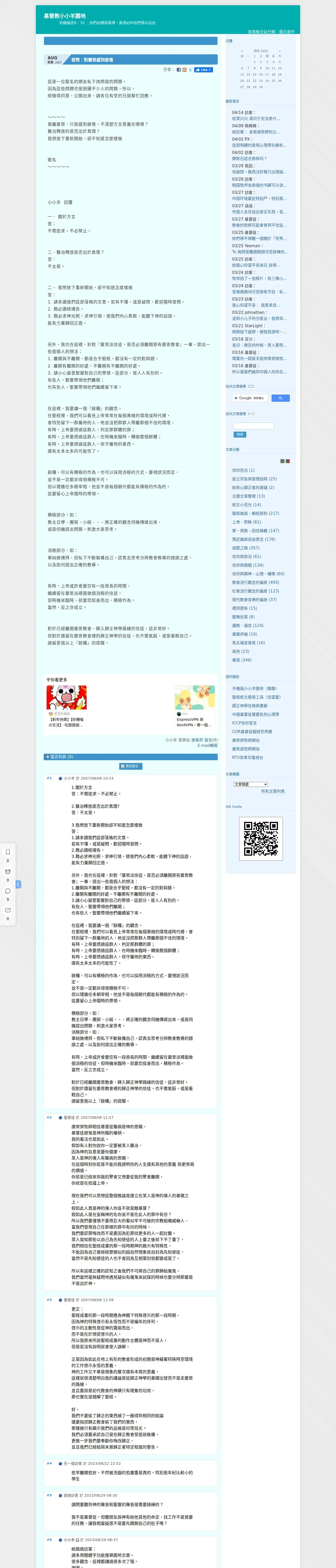The height and width of the screenshot is (1568, 336).
Task: Click the share arrow icon in floating sidebar
Action: 8,910
